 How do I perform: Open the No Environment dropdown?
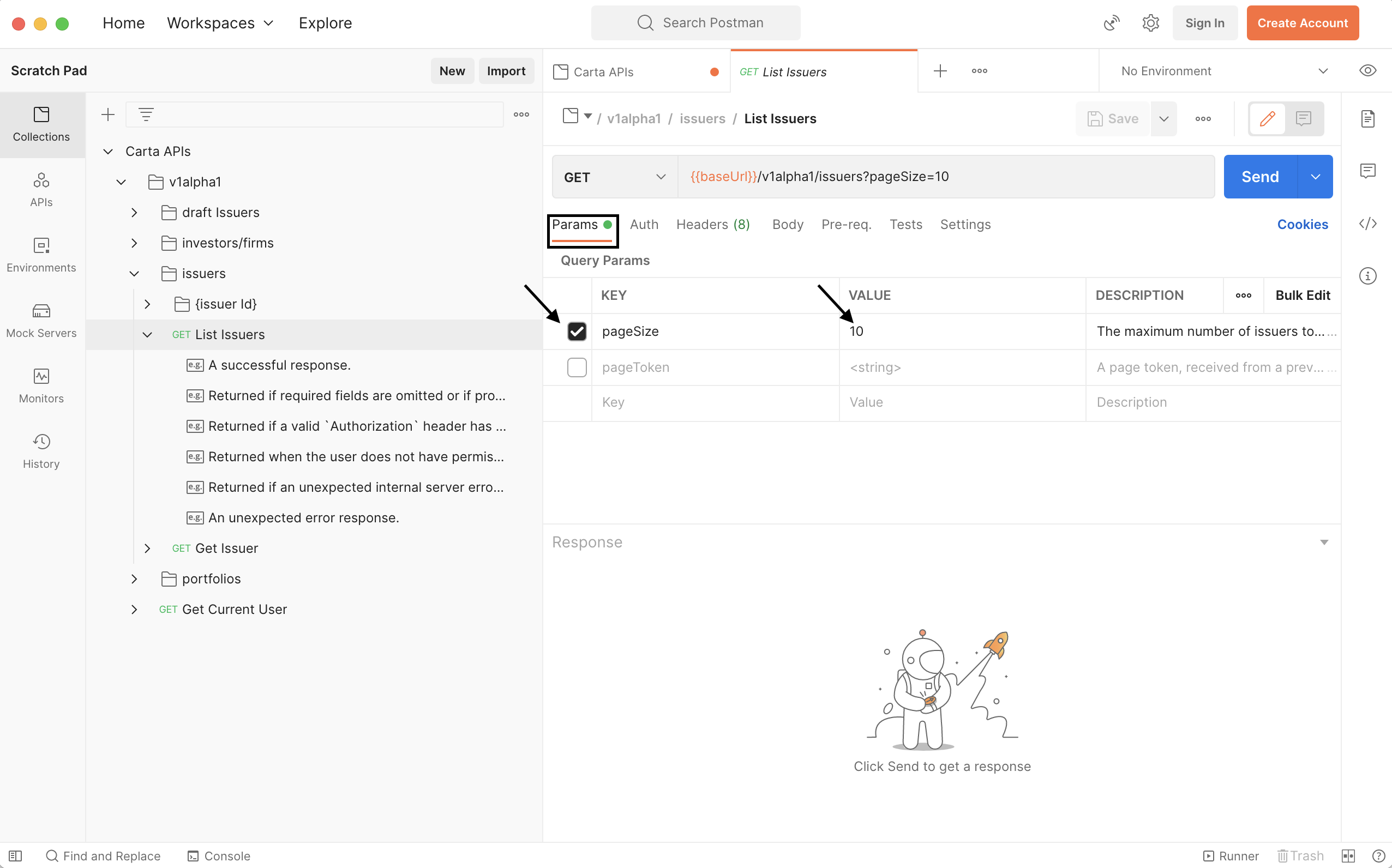coord(1223,71)
